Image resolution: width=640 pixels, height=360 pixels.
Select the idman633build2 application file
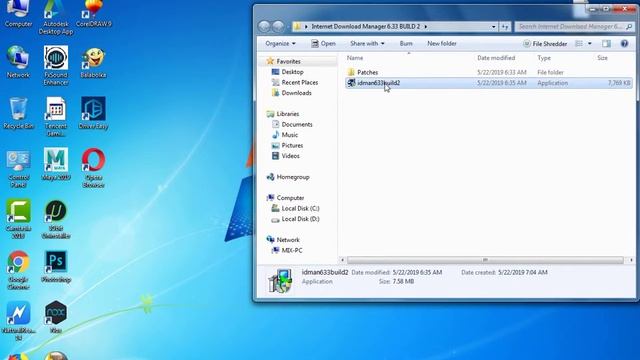(489, 83)
